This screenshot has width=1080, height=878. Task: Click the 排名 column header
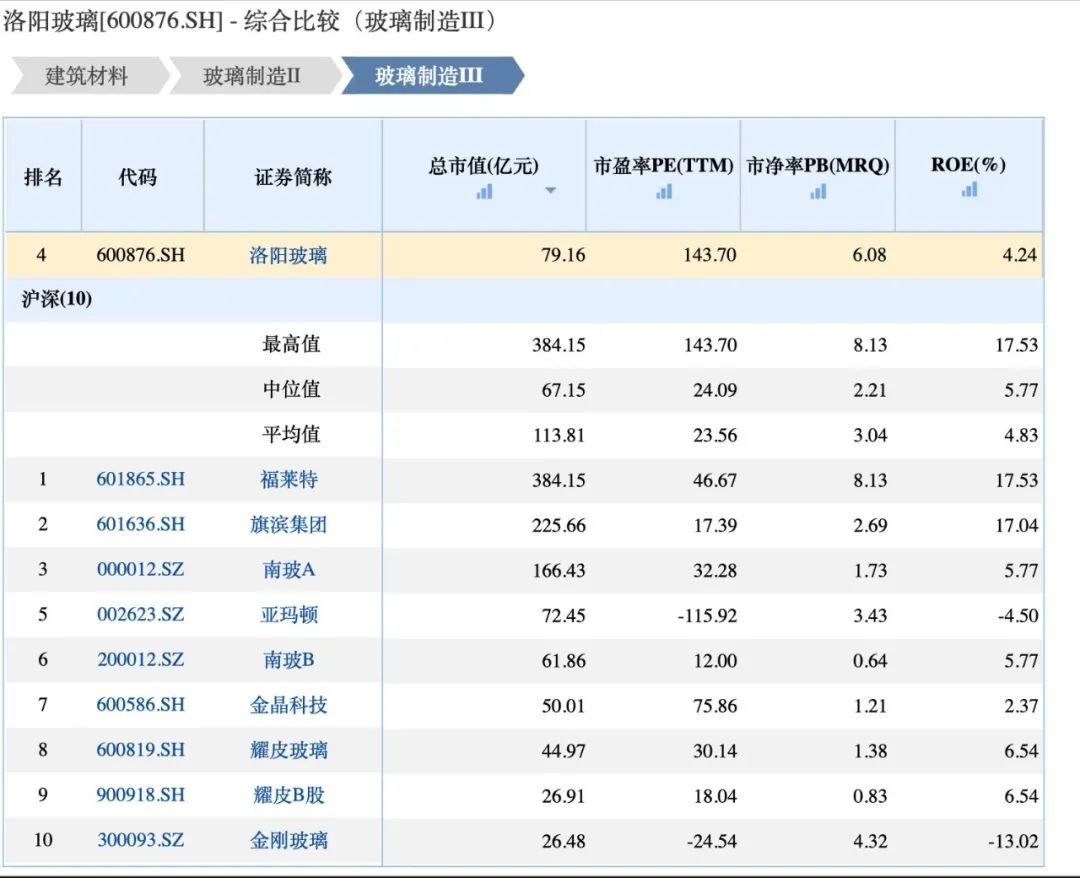click(43, 177)
